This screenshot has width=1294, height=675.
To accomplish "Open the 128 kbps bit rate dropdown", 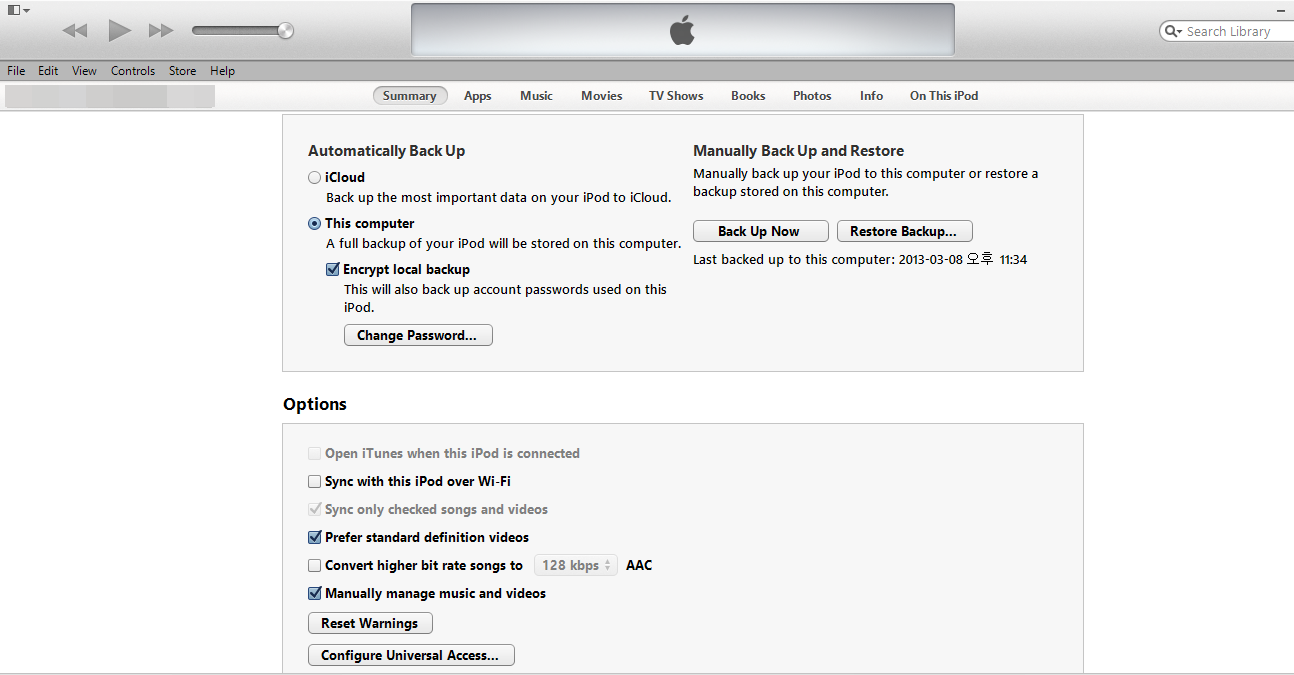I will coord(575,566).
